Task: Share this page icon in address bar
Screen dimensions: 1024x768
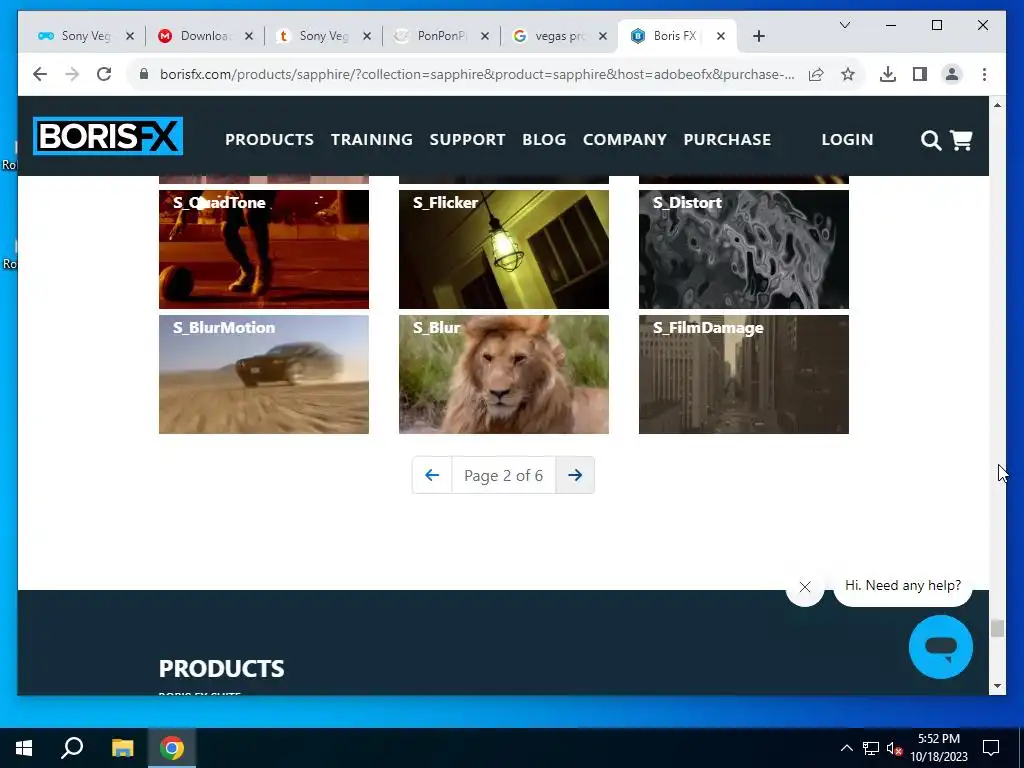Action: (x=816, y=74)
